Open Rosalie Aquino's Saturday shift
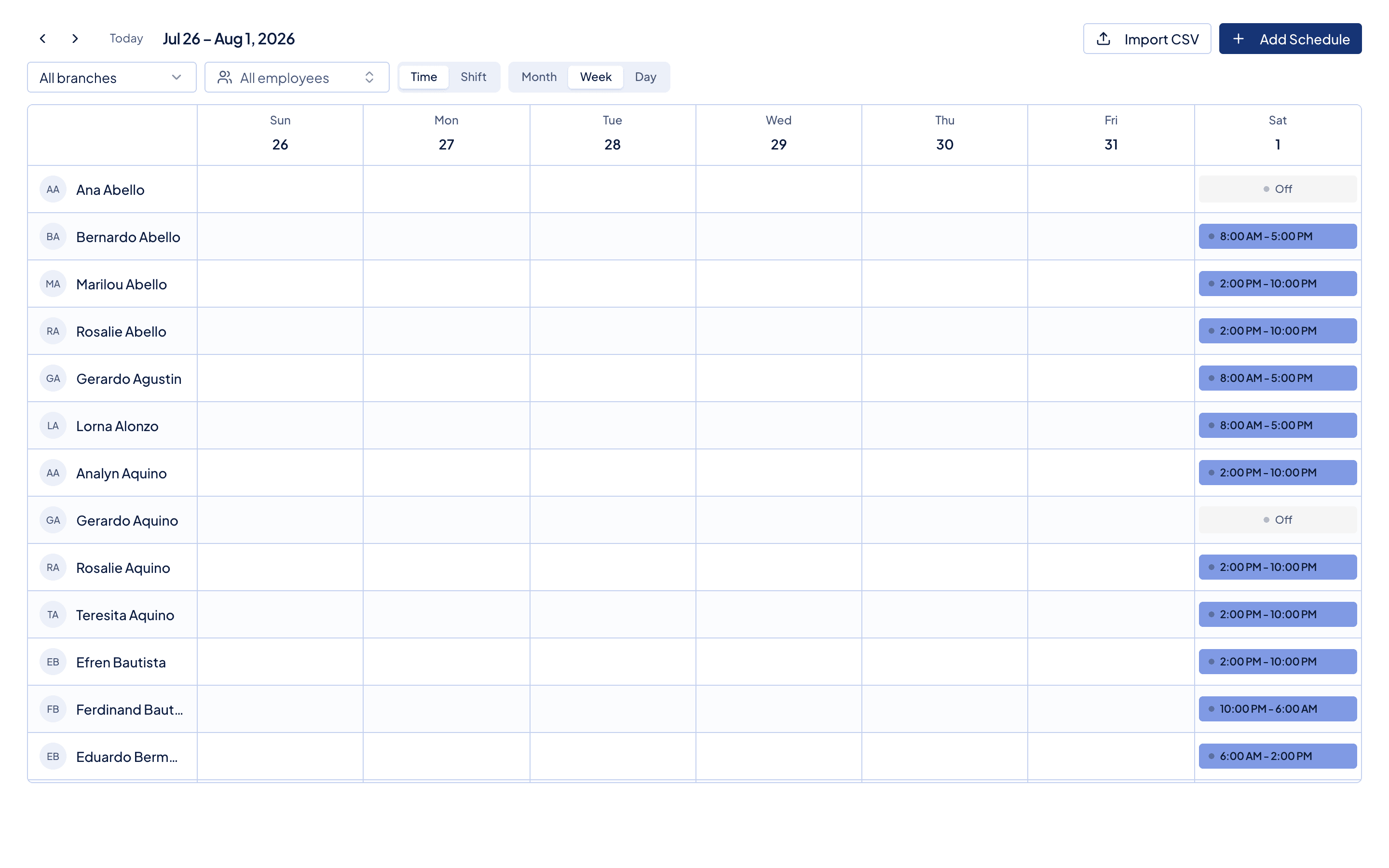The image size is (1389, 868). [x=1278, y=567]
